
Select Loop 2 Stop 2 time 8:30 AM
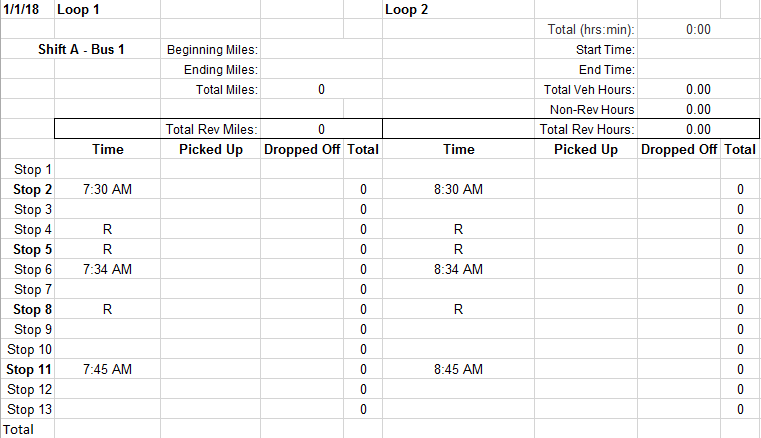tap(458, 189)
